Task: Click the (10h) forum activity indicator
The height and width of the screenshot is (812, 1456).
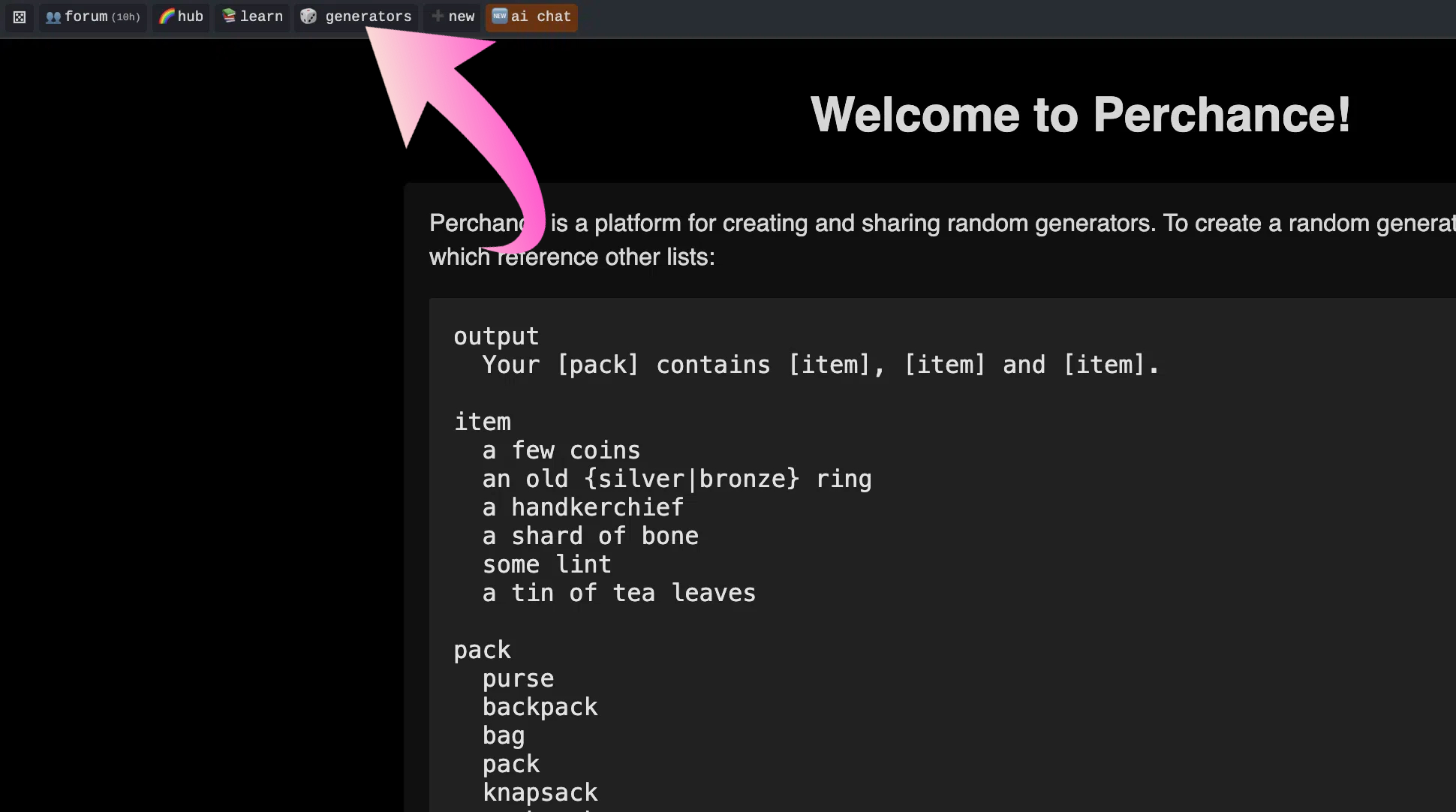Action: (x=125, y=17)
